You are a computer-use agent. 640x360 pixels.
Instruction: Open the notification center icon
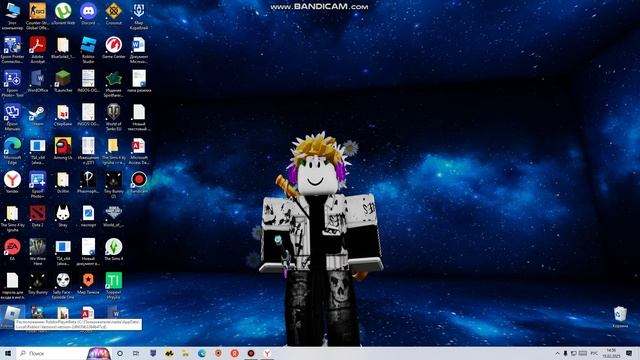click(x=629, y=353)
